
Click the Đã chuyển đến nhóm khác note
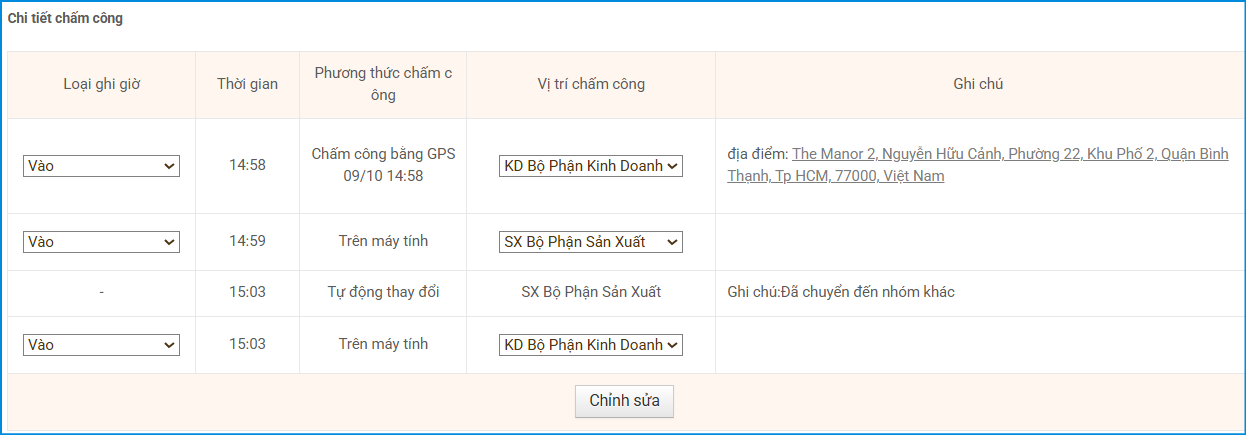coord(841,293)
